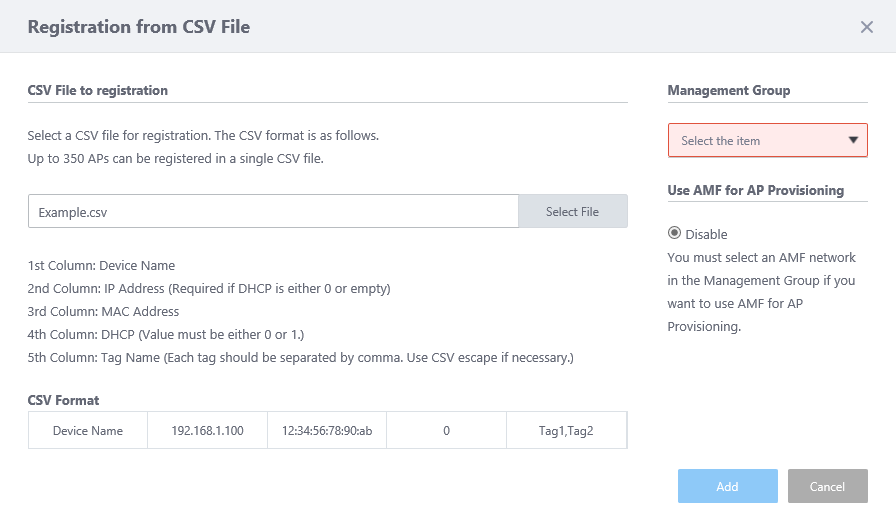Image resolution: width=896 pixels, height=521 pixels.
Task: Click the dialog title Registration from CSV File
Action: point(139,27)
